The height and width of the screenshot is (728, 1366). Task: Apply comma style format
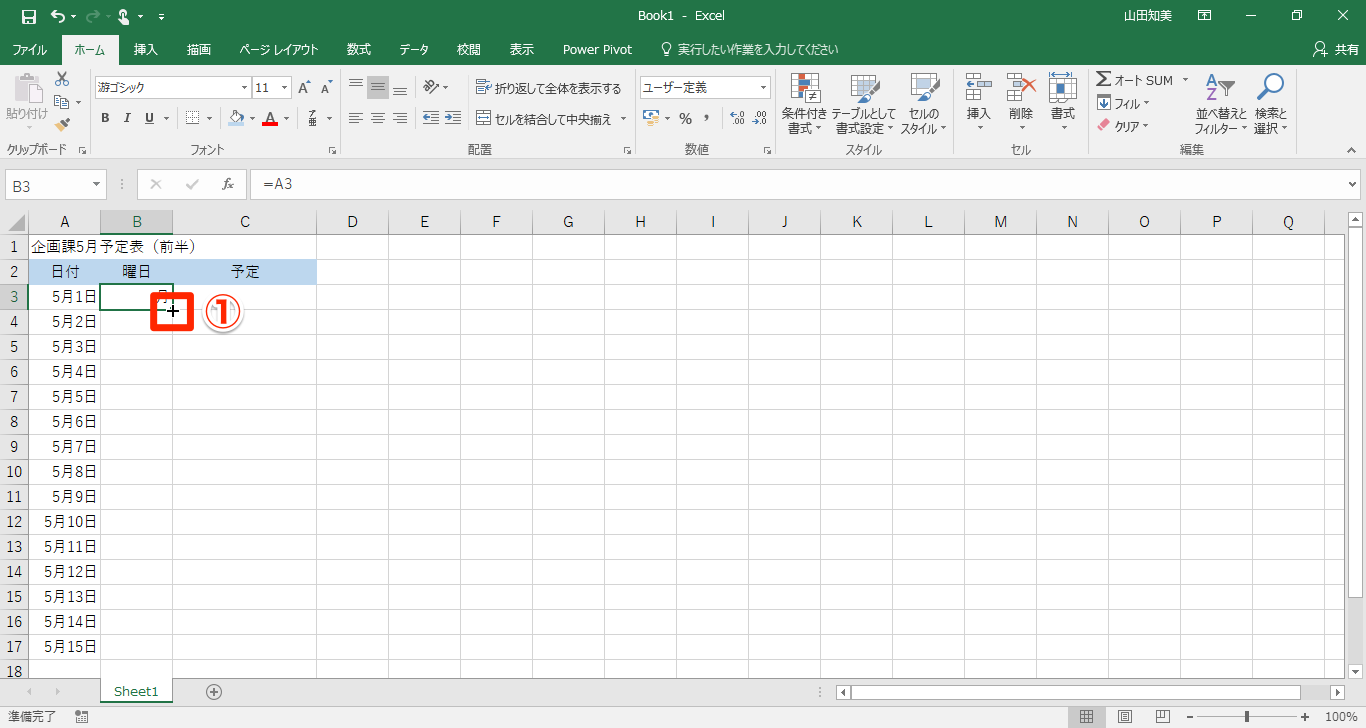click(707, 118)
